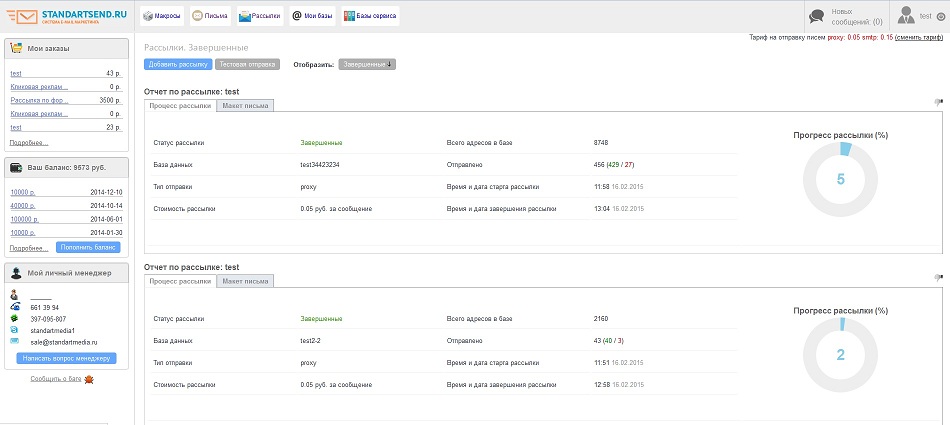Click start time 11:51 16.02.2015
This screenshot has height=425, width=950.
619,363
